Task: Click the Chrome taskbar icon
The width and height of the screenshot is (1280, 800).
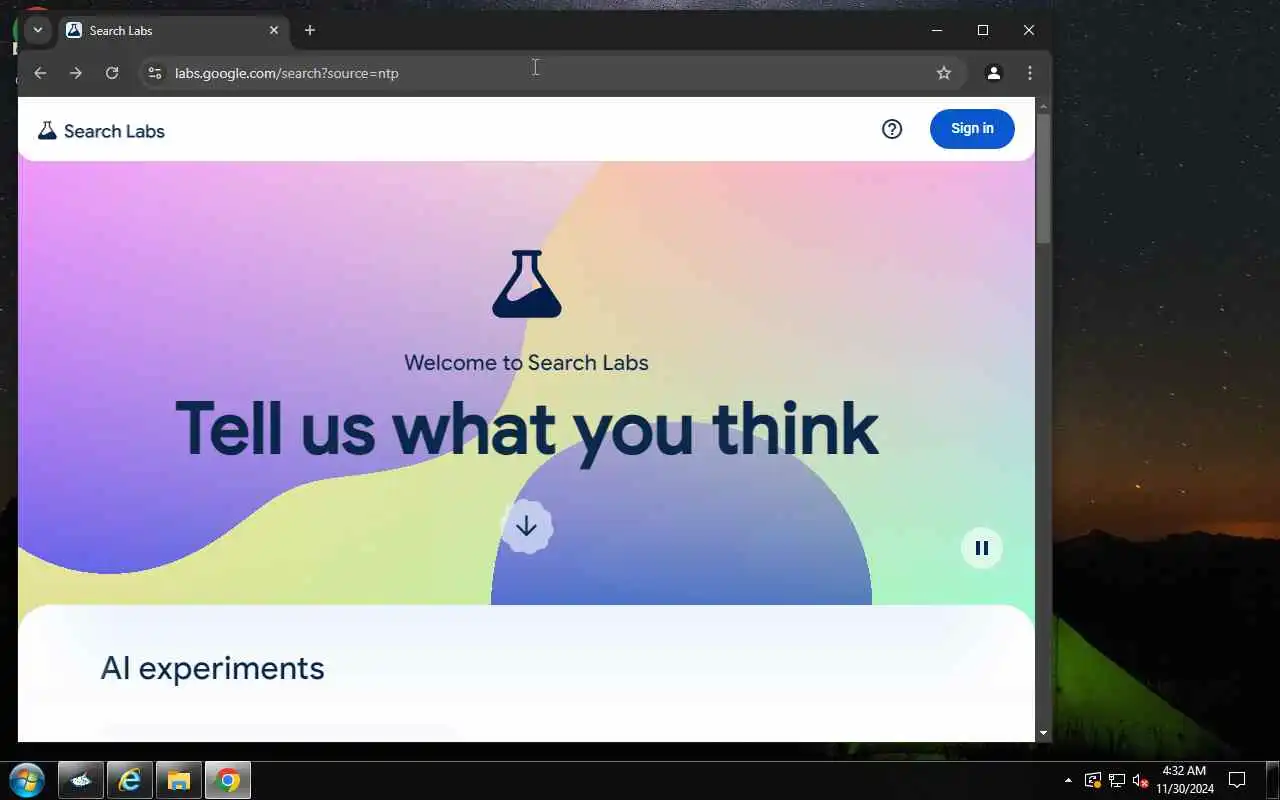Action: [228, 780]
